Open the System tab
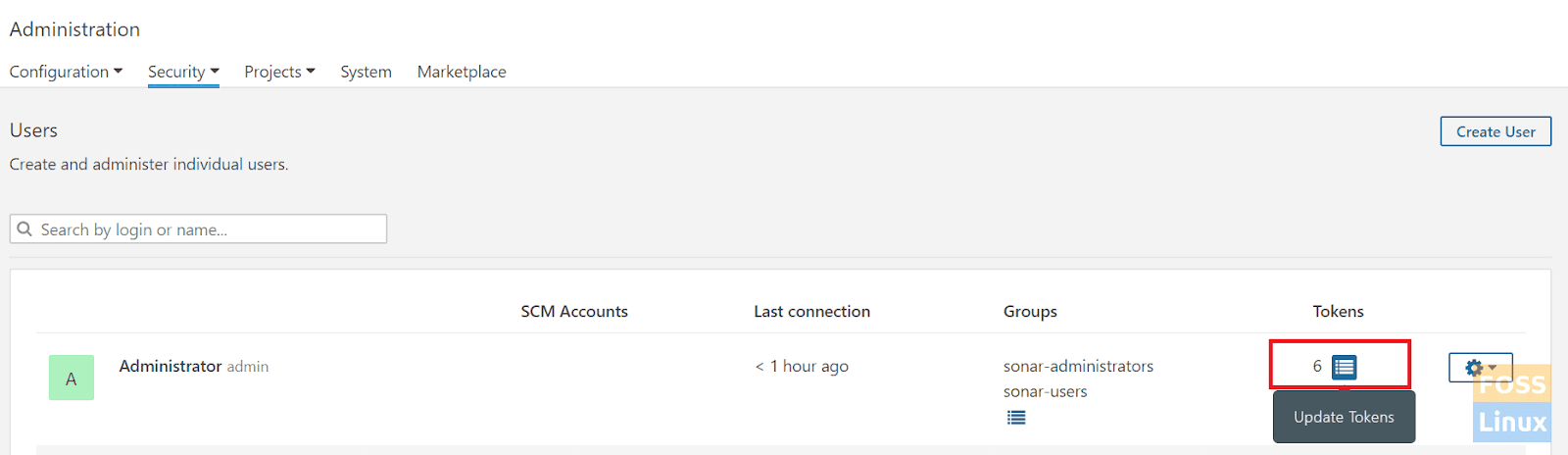Viewport: 1568px width, 455px height. [366, 72]
